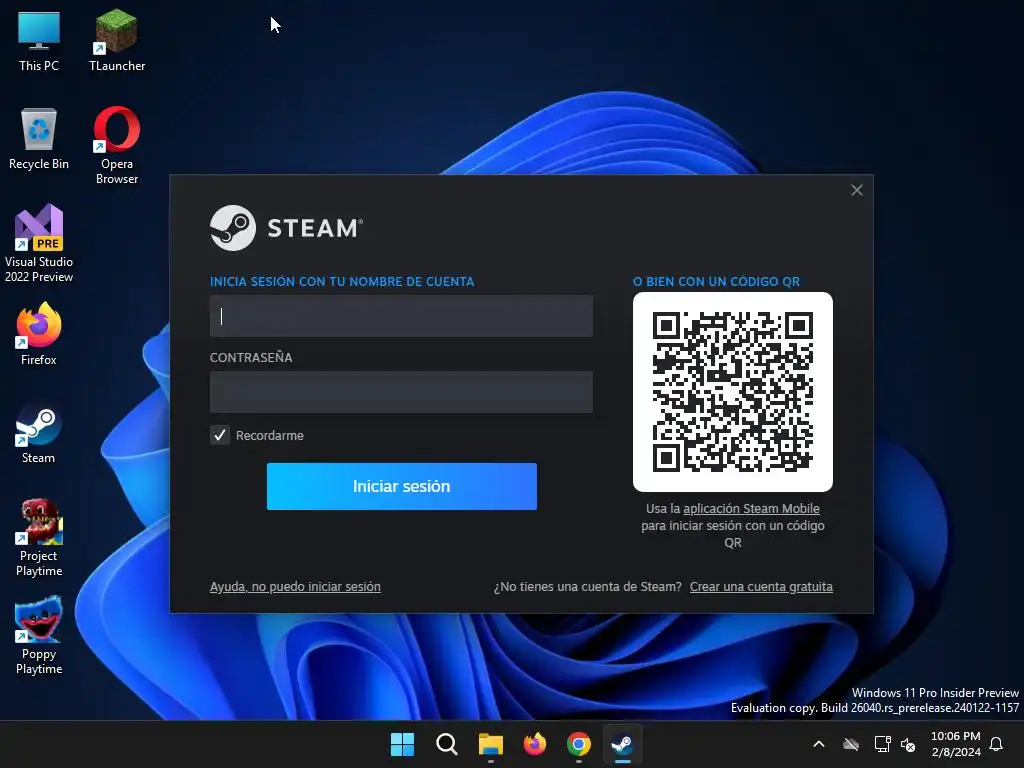Screen dimensions: 1024x768
Task: Select the Project Playtime shortcut
Action: pyautogui.click(x=39, y=537)
